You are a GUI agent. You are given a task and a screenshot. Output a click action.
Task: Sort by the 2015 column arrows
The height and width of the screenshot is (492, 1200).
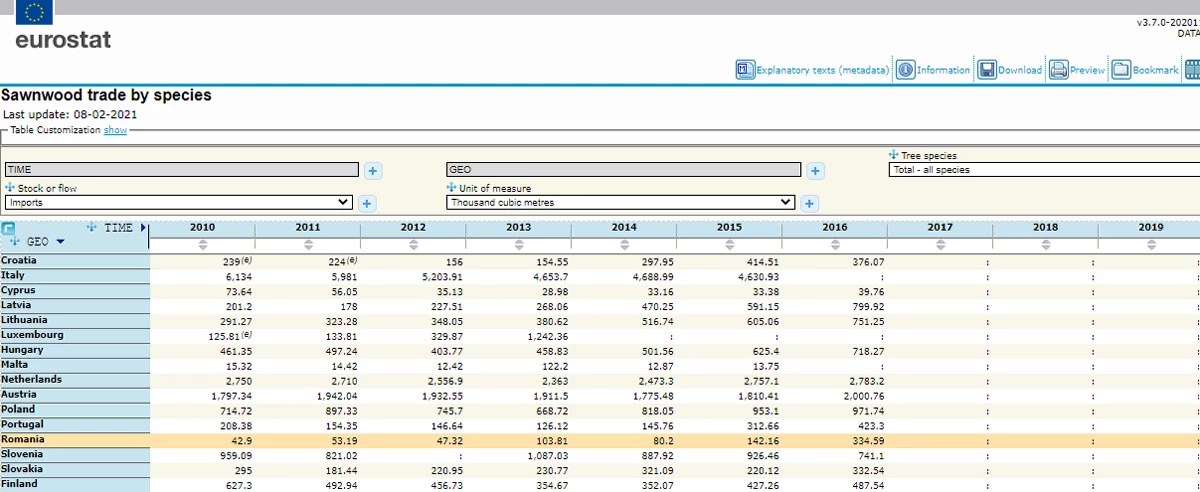point(729,244)
